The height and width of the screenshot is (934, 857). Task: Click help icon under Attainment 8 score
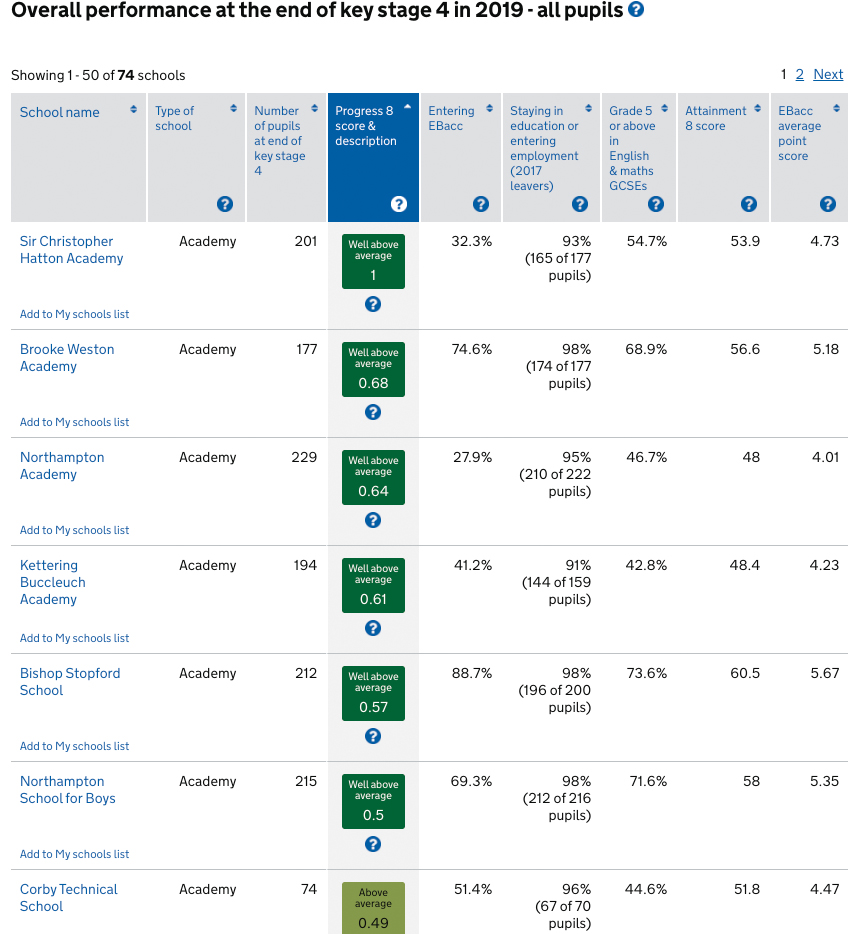point(749,204)
